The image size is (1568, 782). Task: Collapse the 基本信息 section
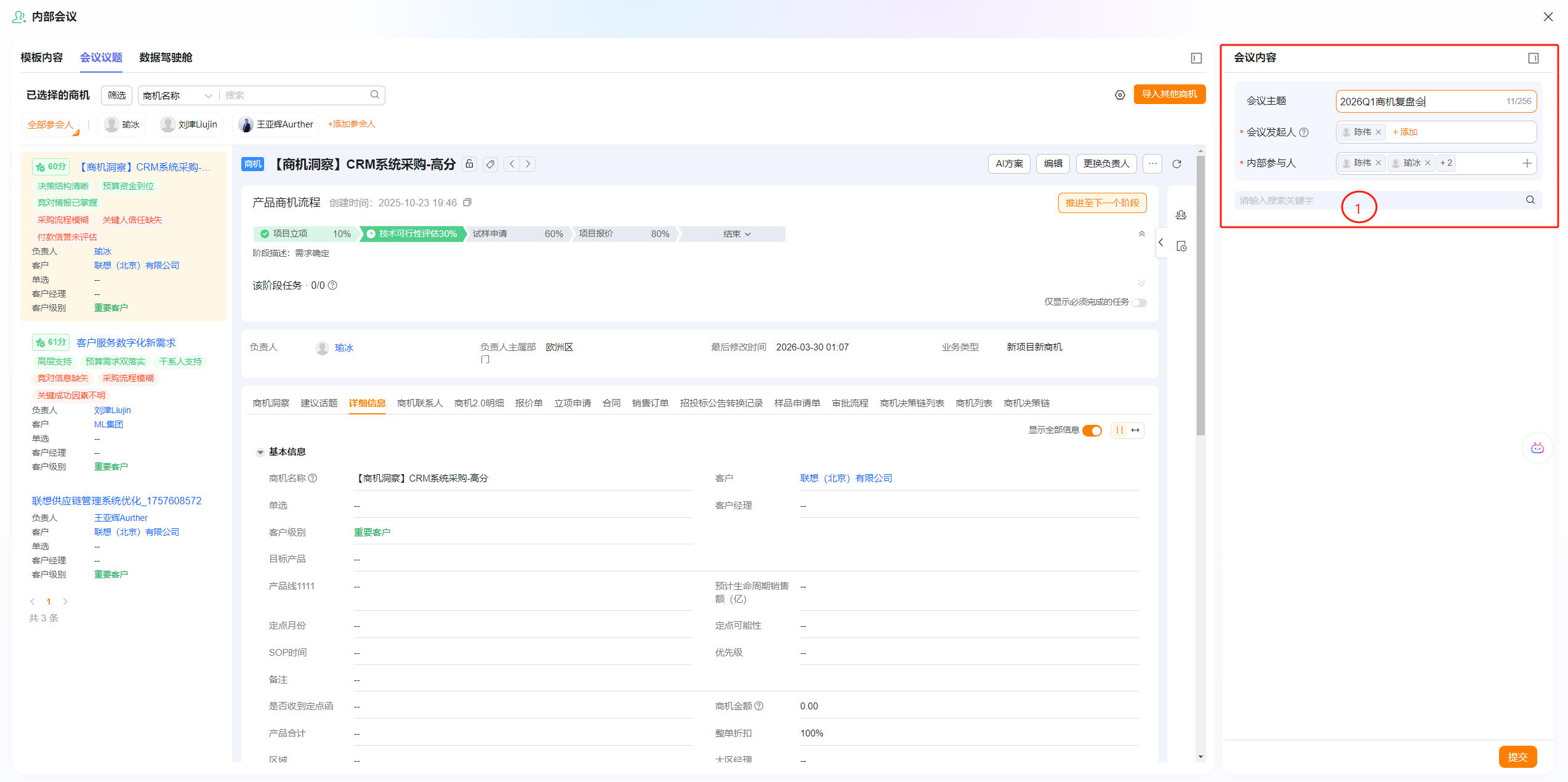[x=260, y=452]
